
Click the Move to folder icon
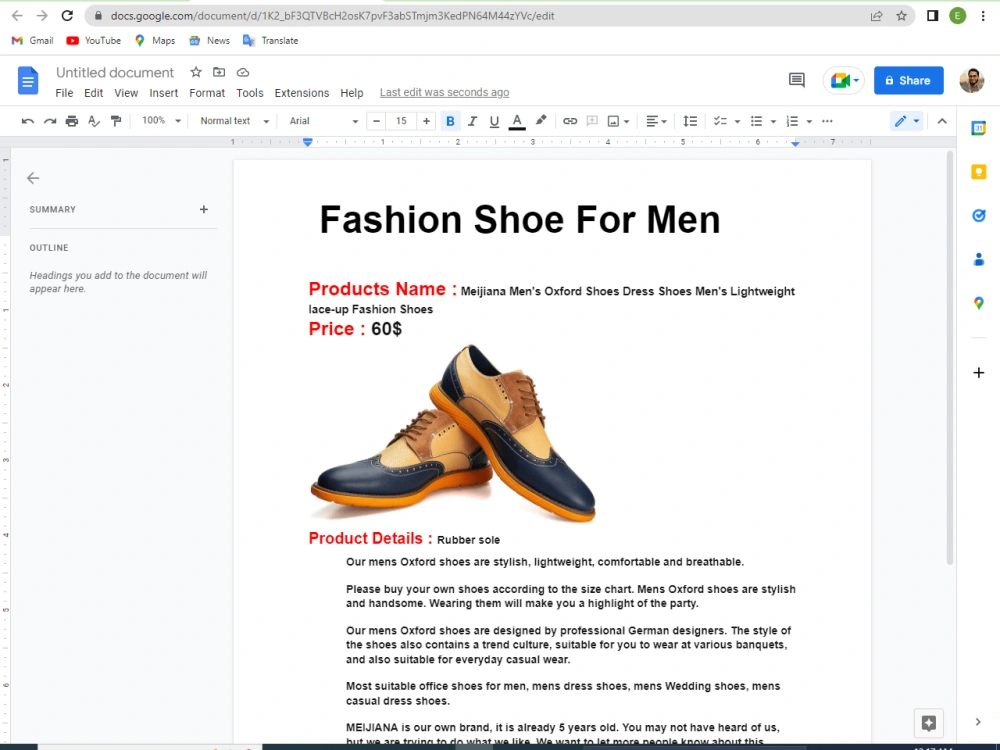tap(219, 72)
